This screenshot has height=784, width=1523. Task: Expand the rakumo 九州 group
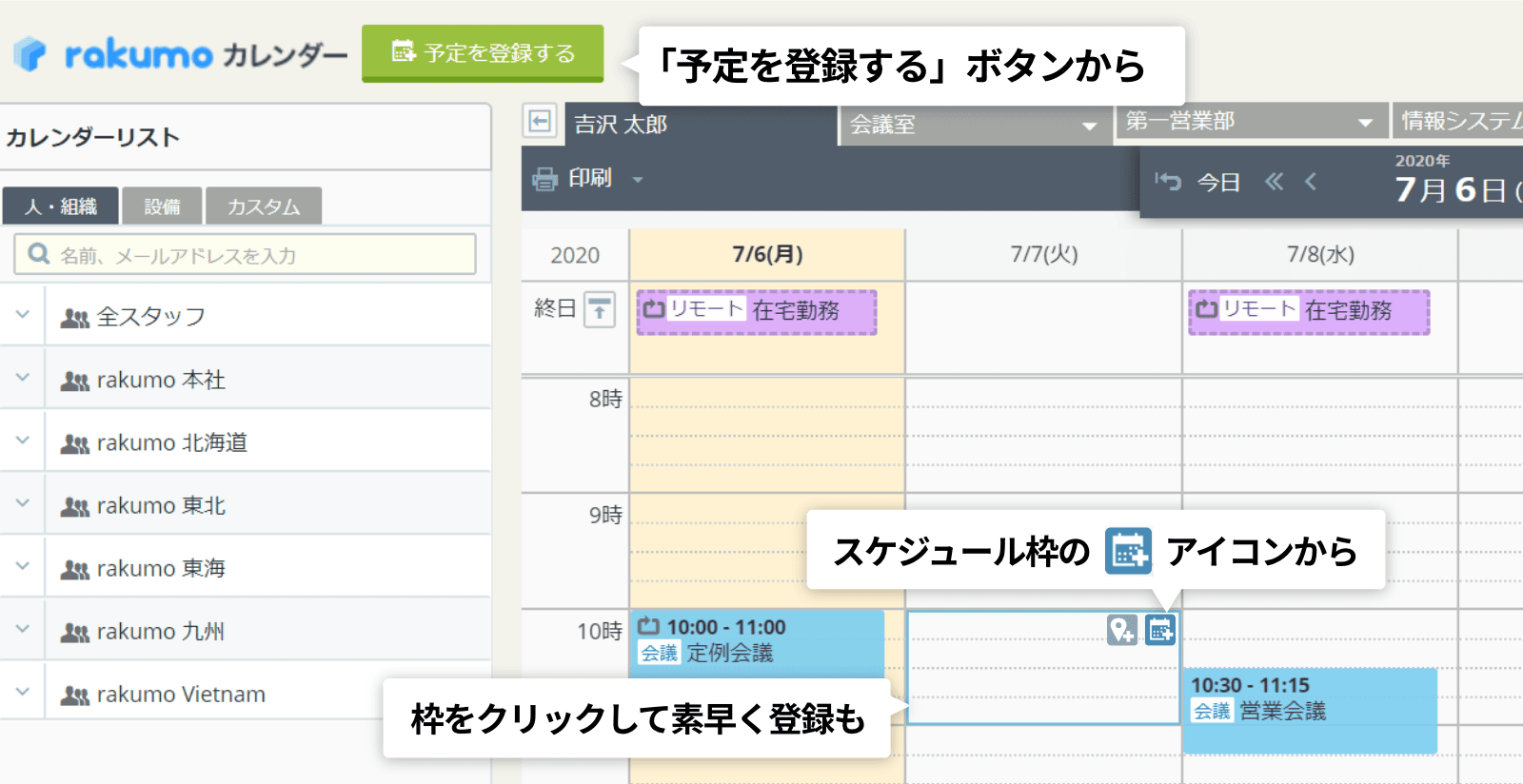22,629
